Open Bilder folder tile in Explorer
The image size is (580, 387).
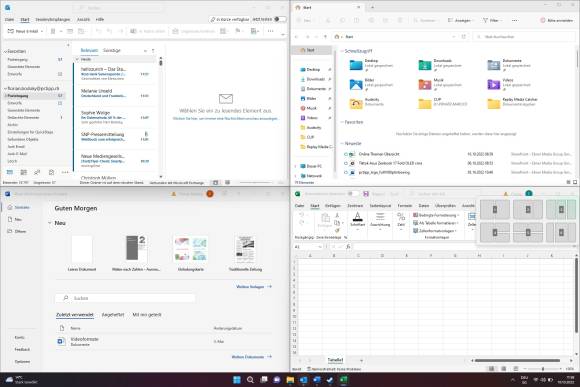[x=371, y=84]
